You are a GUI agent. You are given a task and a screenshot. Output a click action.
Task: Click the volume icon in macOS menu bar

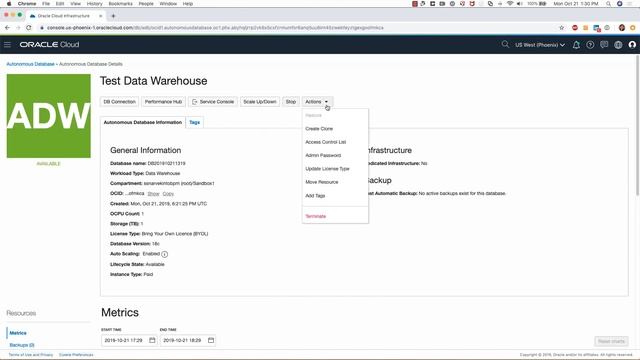[520, 4]
